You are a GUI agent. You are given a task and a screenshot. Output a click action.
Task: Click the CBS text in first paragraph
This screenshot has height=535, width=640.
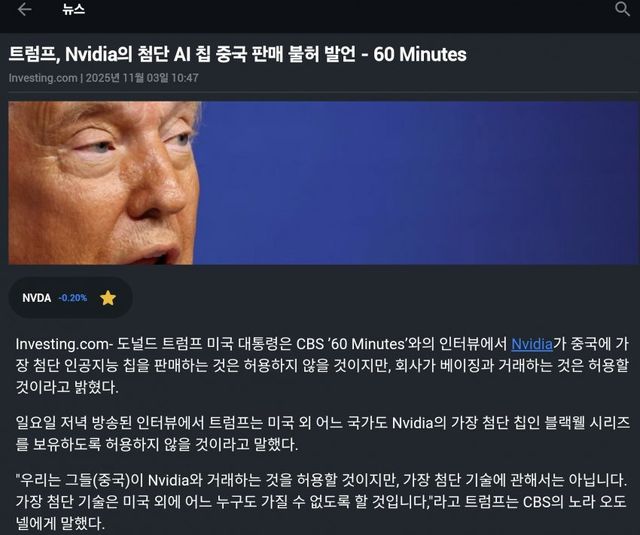tap(310, 344)
